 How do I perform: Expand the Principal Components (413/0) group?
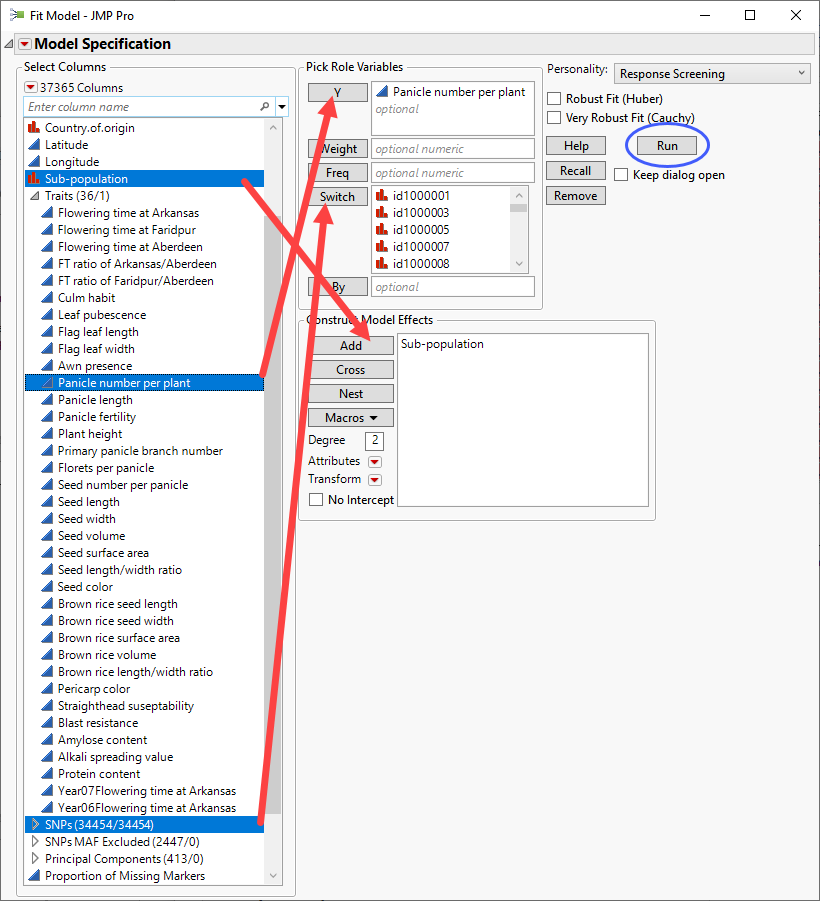point(34,858)
